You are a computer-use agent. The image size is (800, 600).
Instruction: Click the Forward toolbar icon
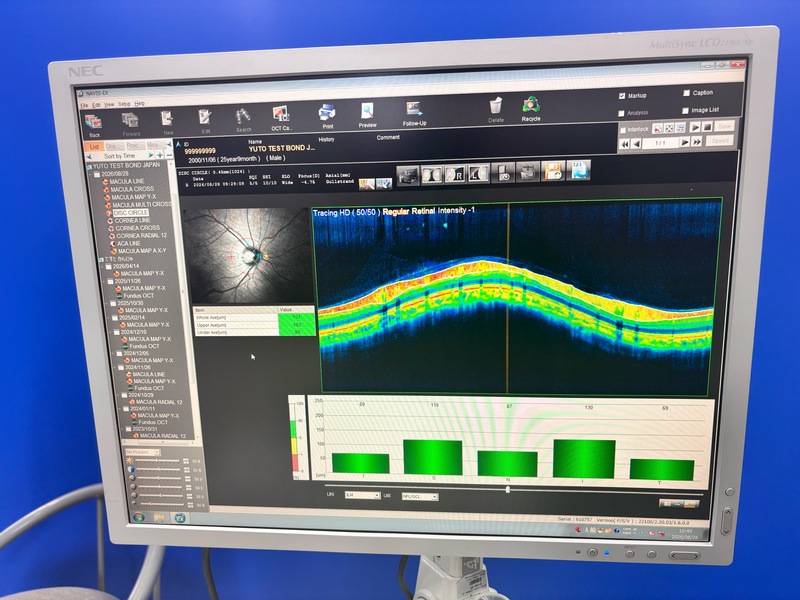(x=130, y=120)
